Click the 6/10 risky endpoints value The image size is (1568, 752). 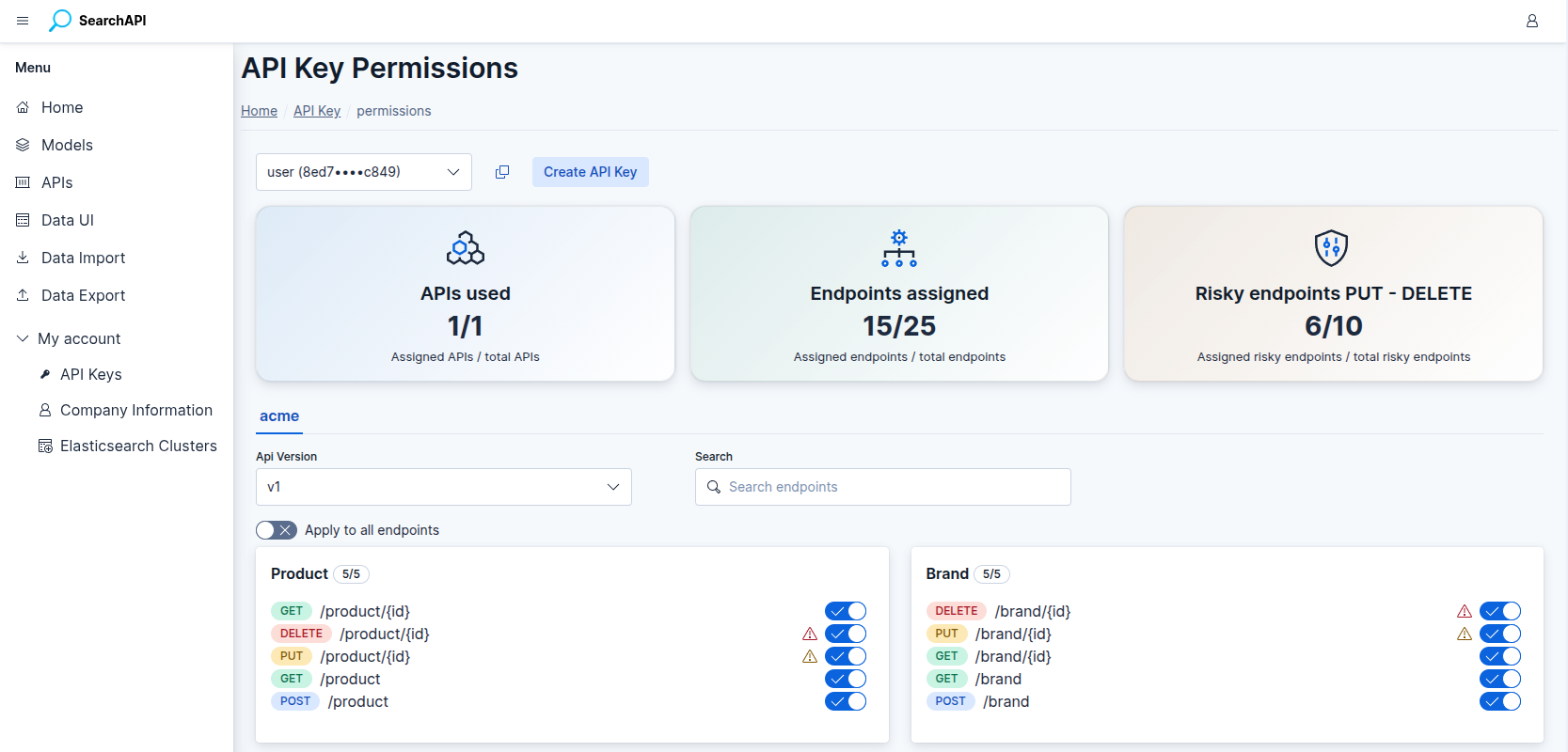tap(1334, 326)
